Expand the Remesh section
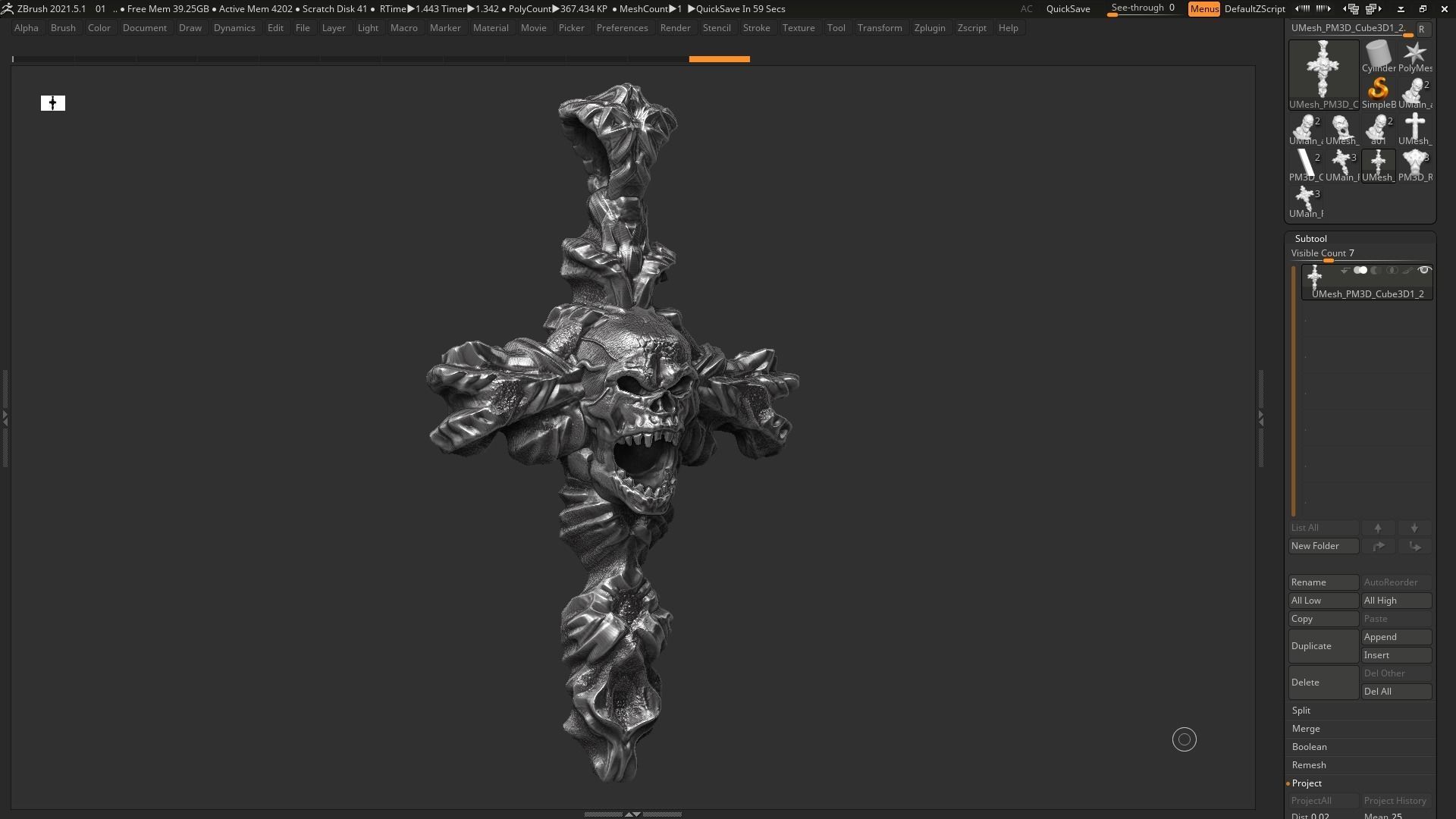 coord(1309,765)
